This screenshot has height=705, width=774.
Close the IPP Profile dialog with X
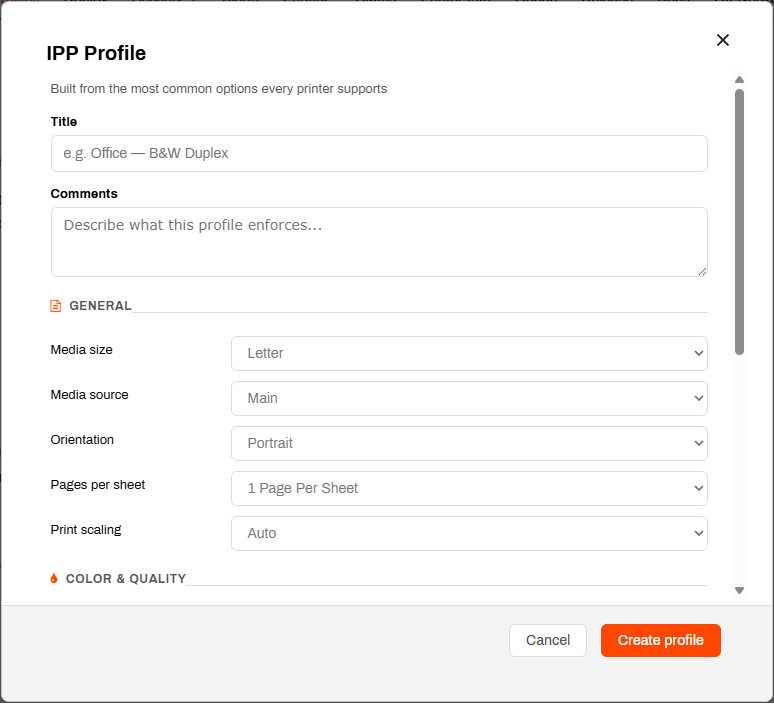tap(723, 40)
